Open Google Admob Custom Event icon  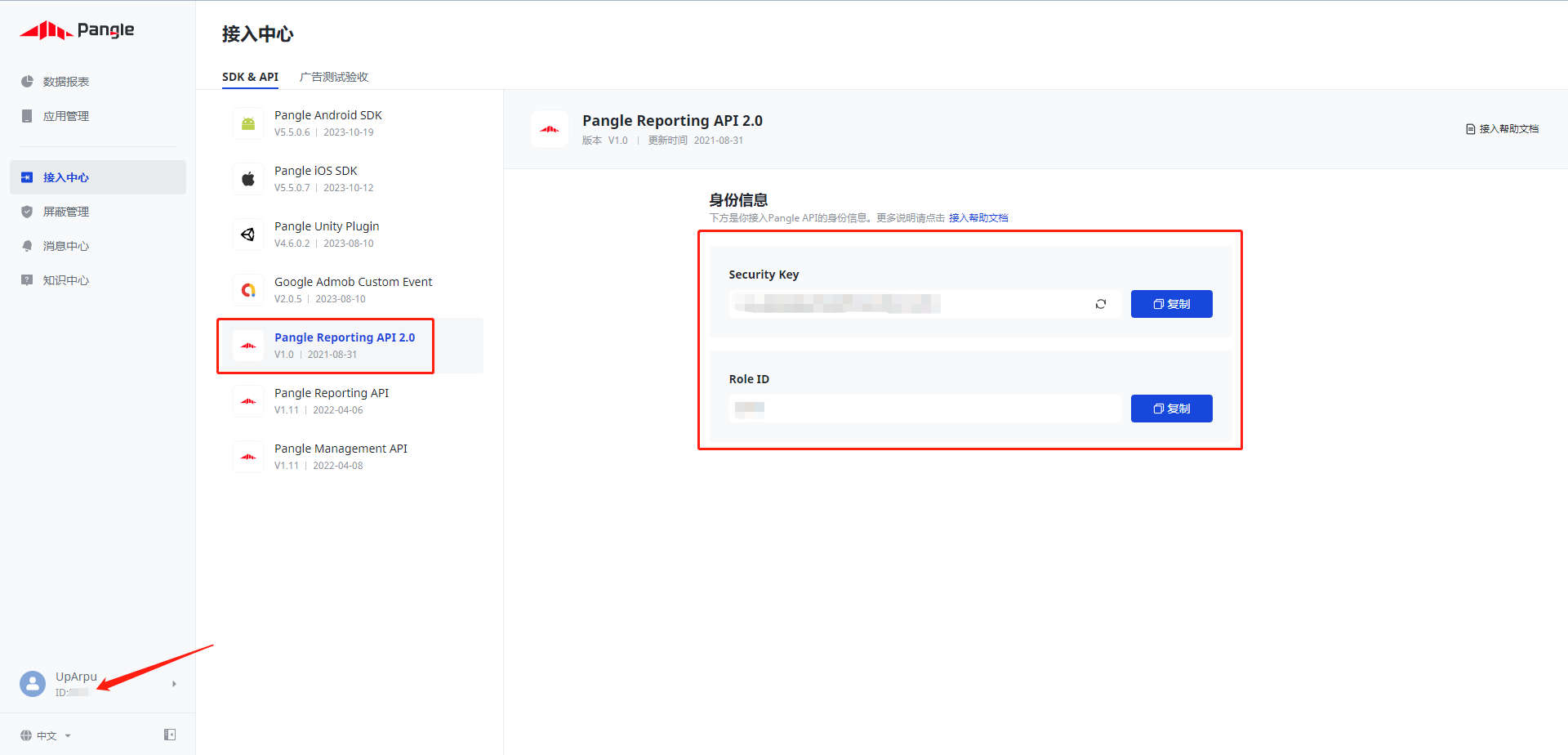click(248, 290)
